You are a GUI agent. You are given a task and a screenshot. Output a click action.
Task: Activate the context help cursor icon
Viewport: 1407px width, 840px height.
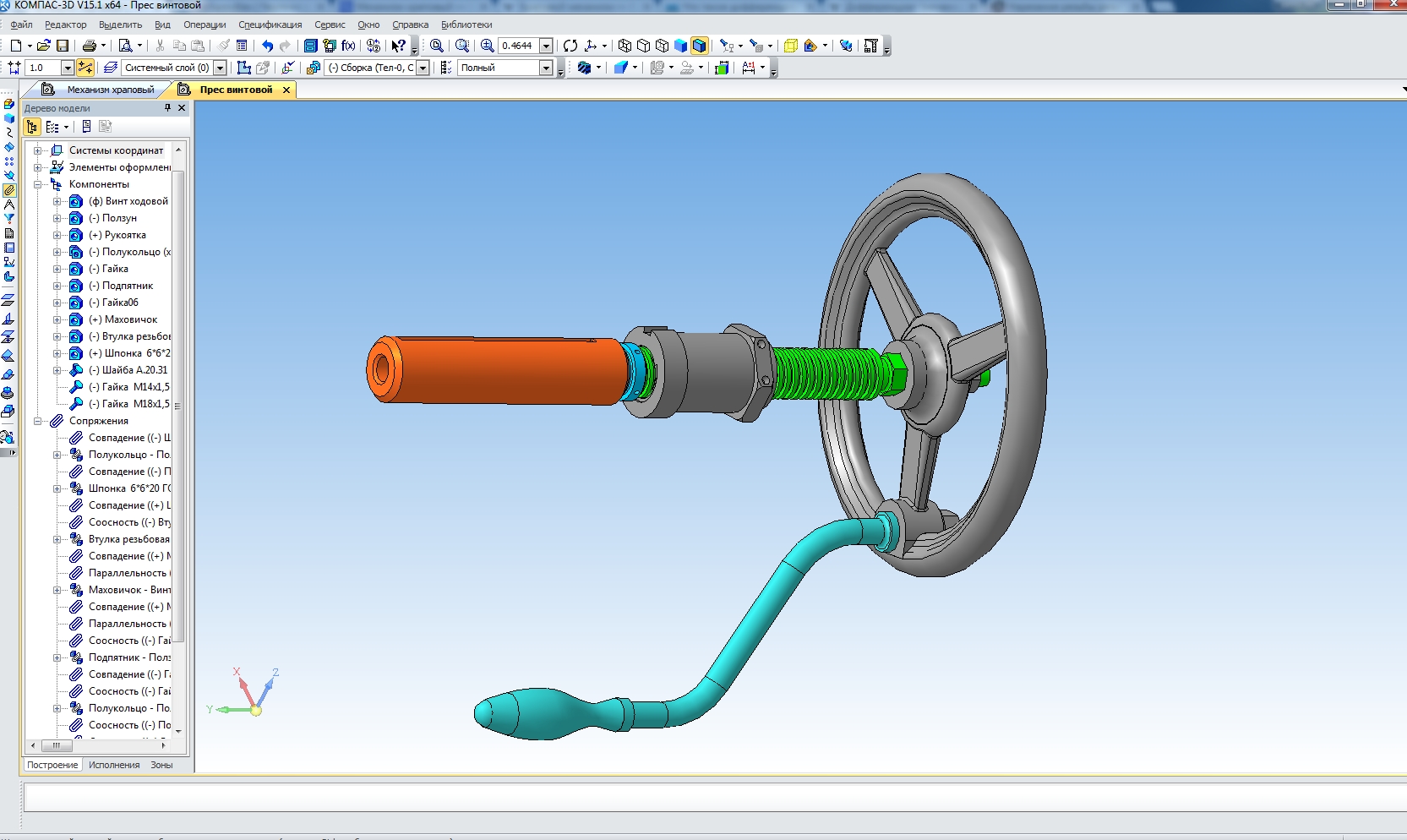point(399,46)
